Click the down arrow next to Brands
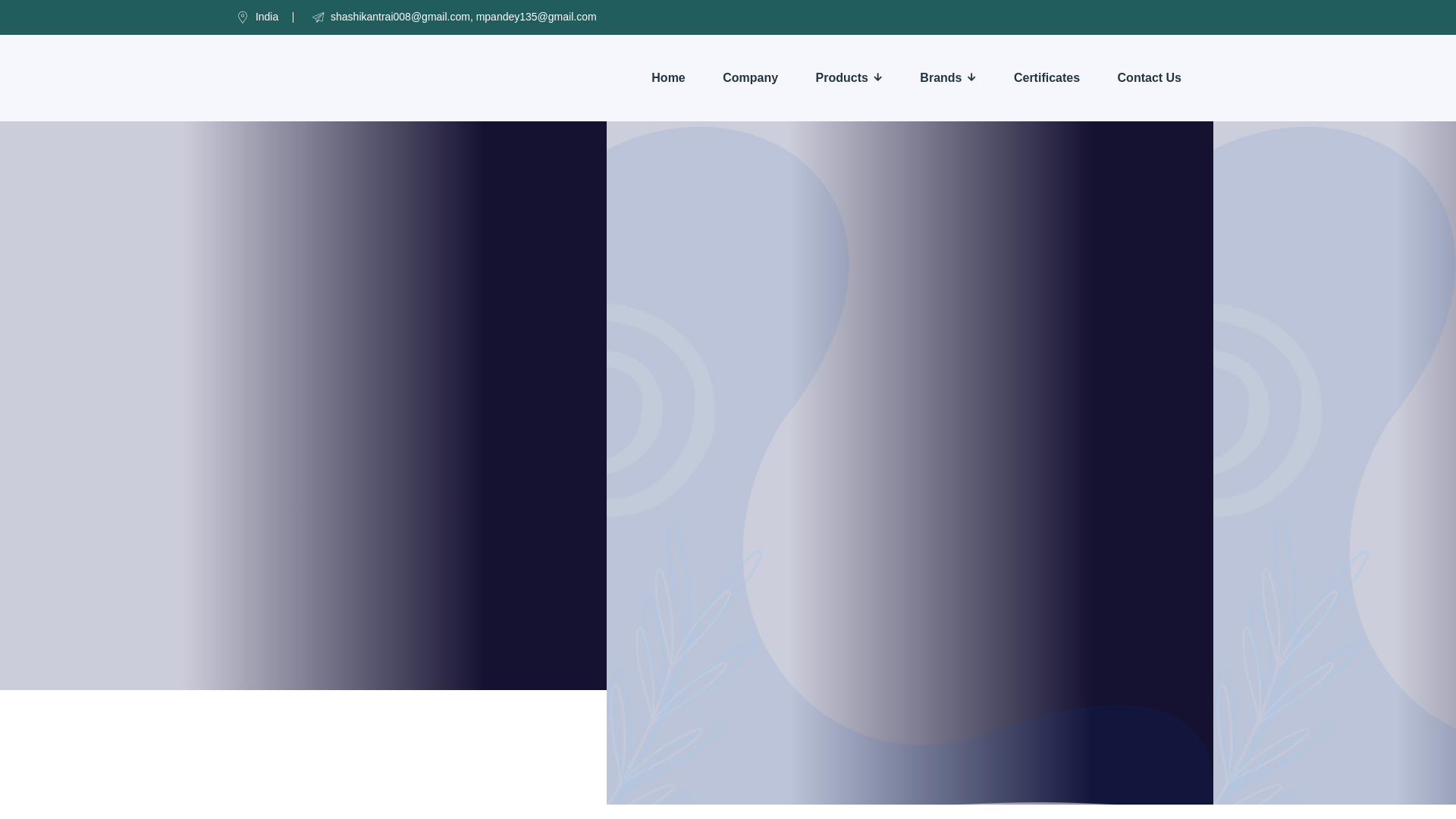 pos(971,77)
